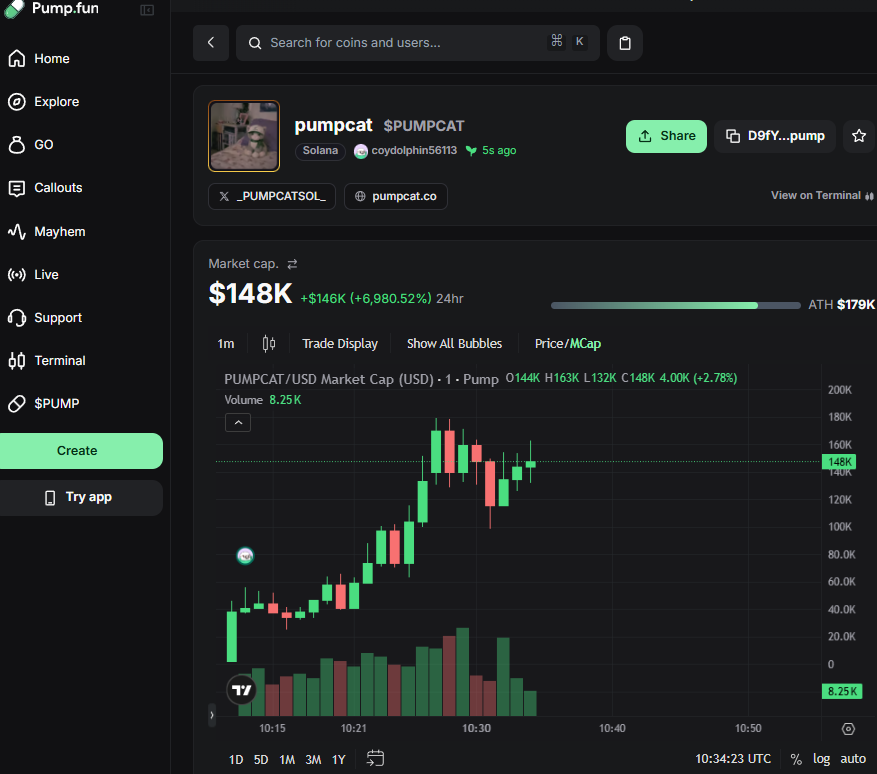
Task: Click the TradingView logo
Action: coord(242,690)
